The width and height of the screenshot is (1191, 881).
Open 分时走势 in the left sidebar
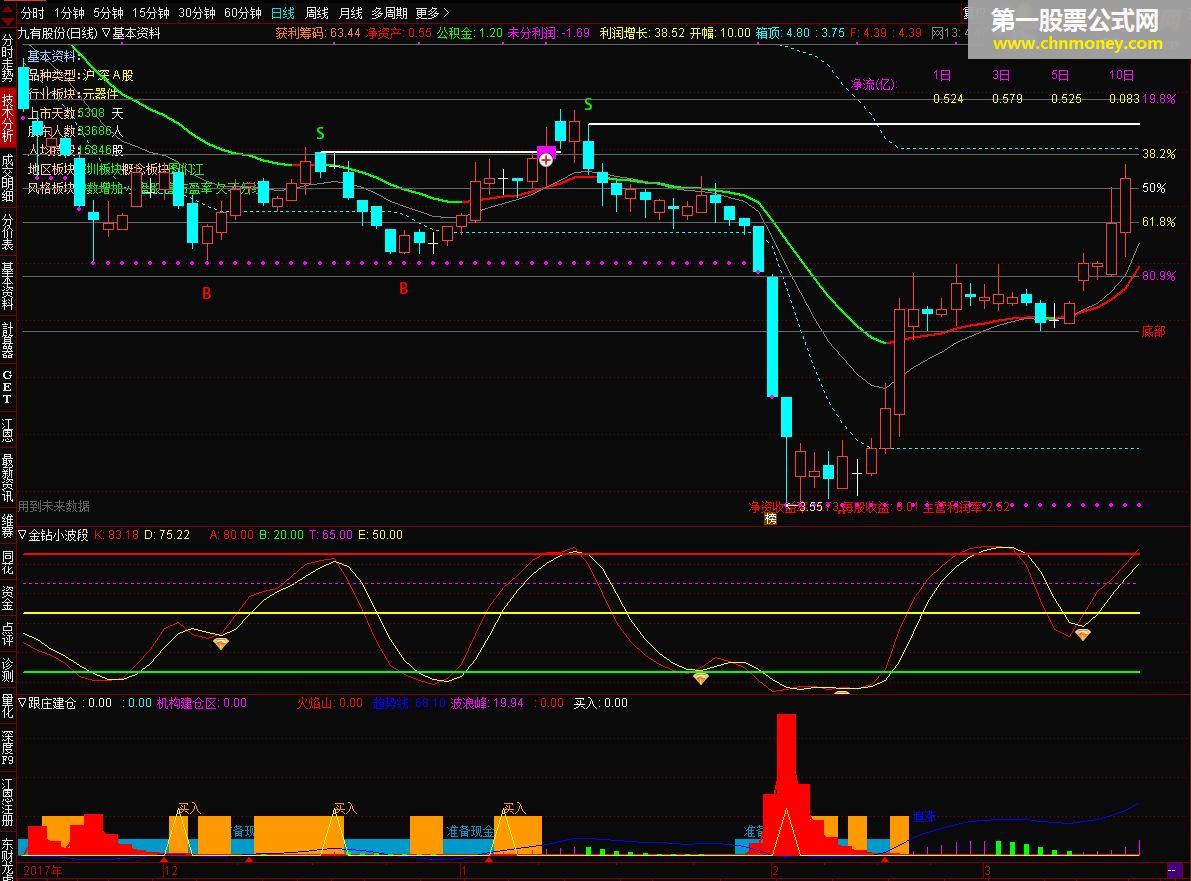[x=8, y=60]
